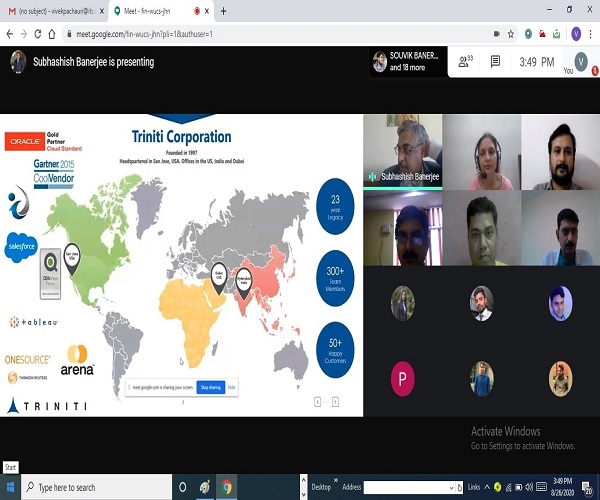Click the 23 year Legacy circle

click(335, 207)
